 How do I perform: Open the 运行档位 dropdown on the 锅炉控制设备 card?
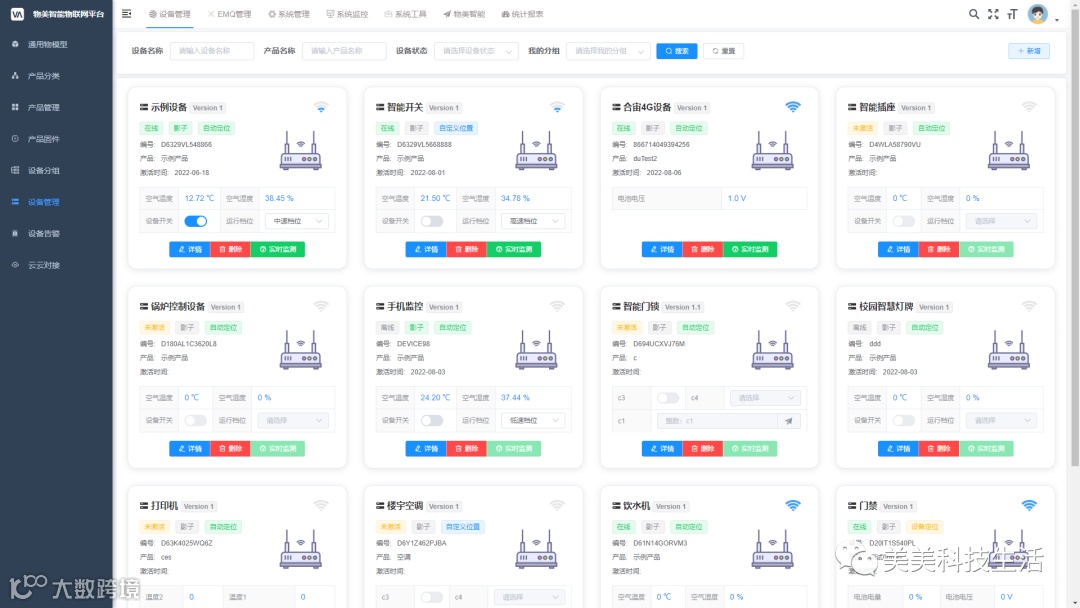(293, 420)
